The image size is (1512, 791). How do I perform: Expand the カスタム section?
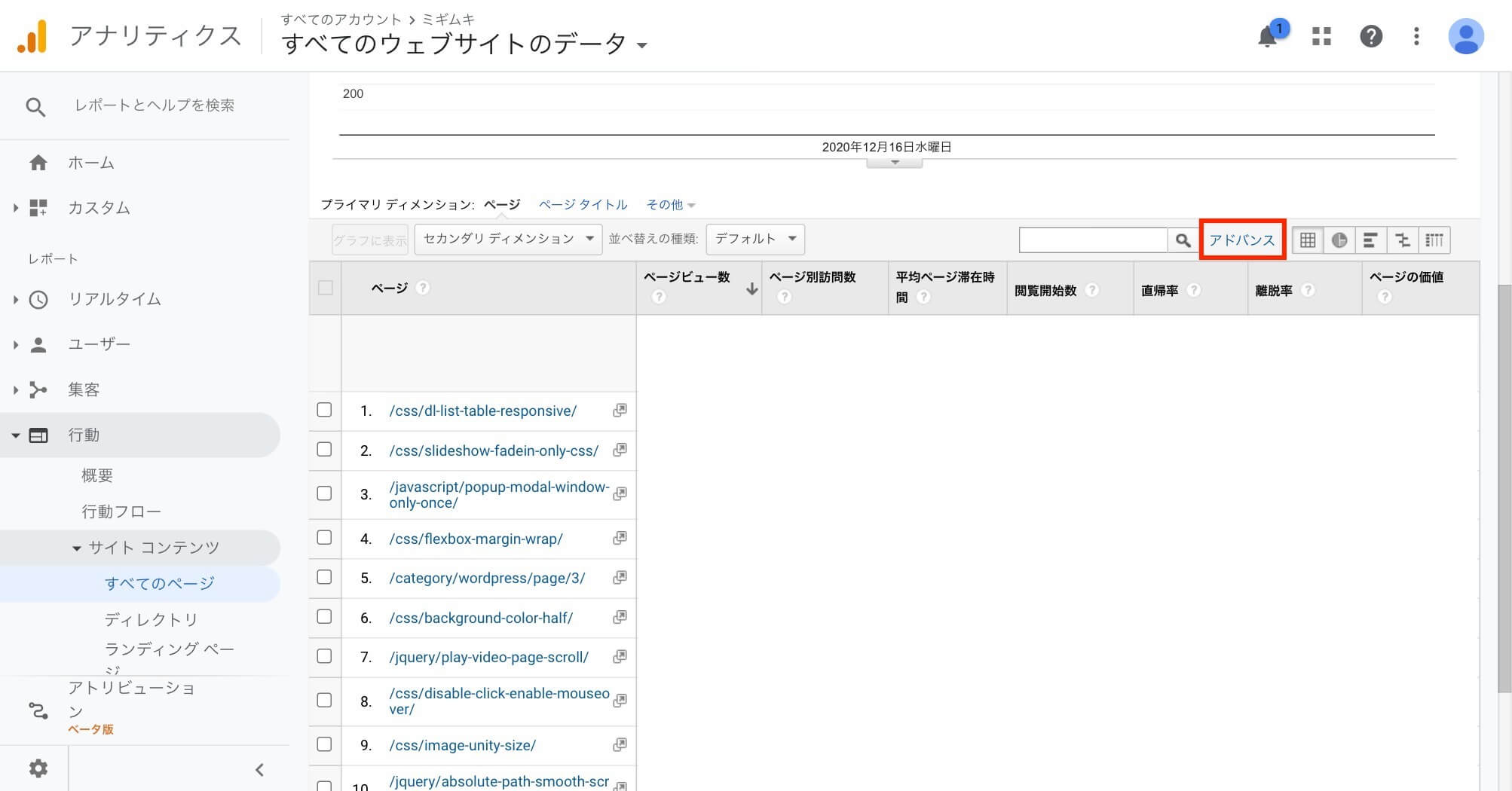(15, 208)
